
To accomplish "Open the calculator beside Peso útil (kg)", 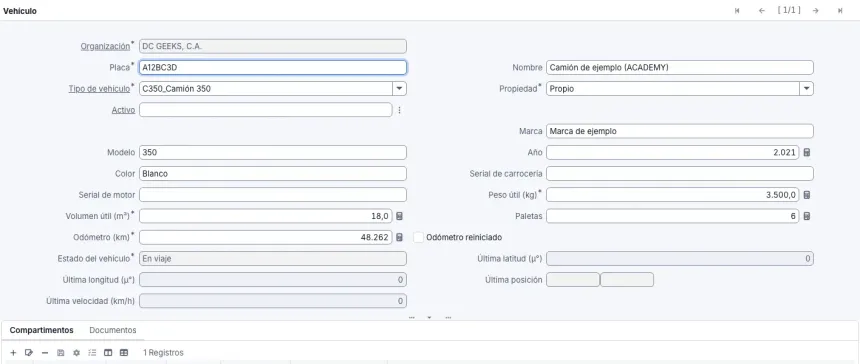I will coord(807,195).
